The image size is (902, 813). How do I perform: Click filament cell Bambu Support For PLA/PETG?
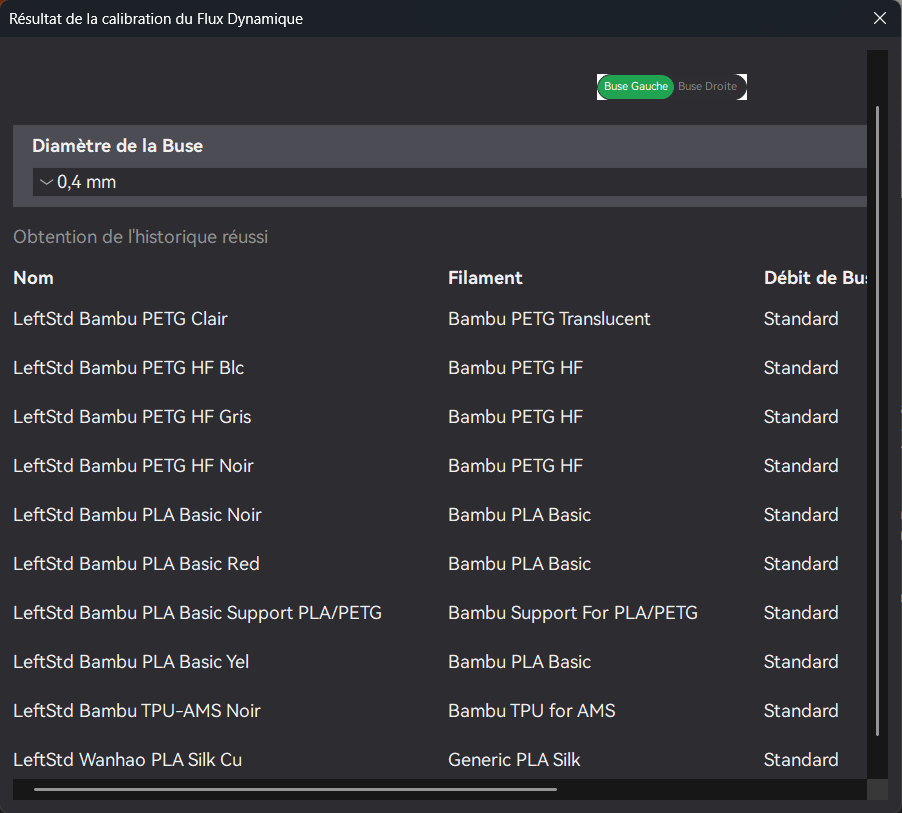572,613
